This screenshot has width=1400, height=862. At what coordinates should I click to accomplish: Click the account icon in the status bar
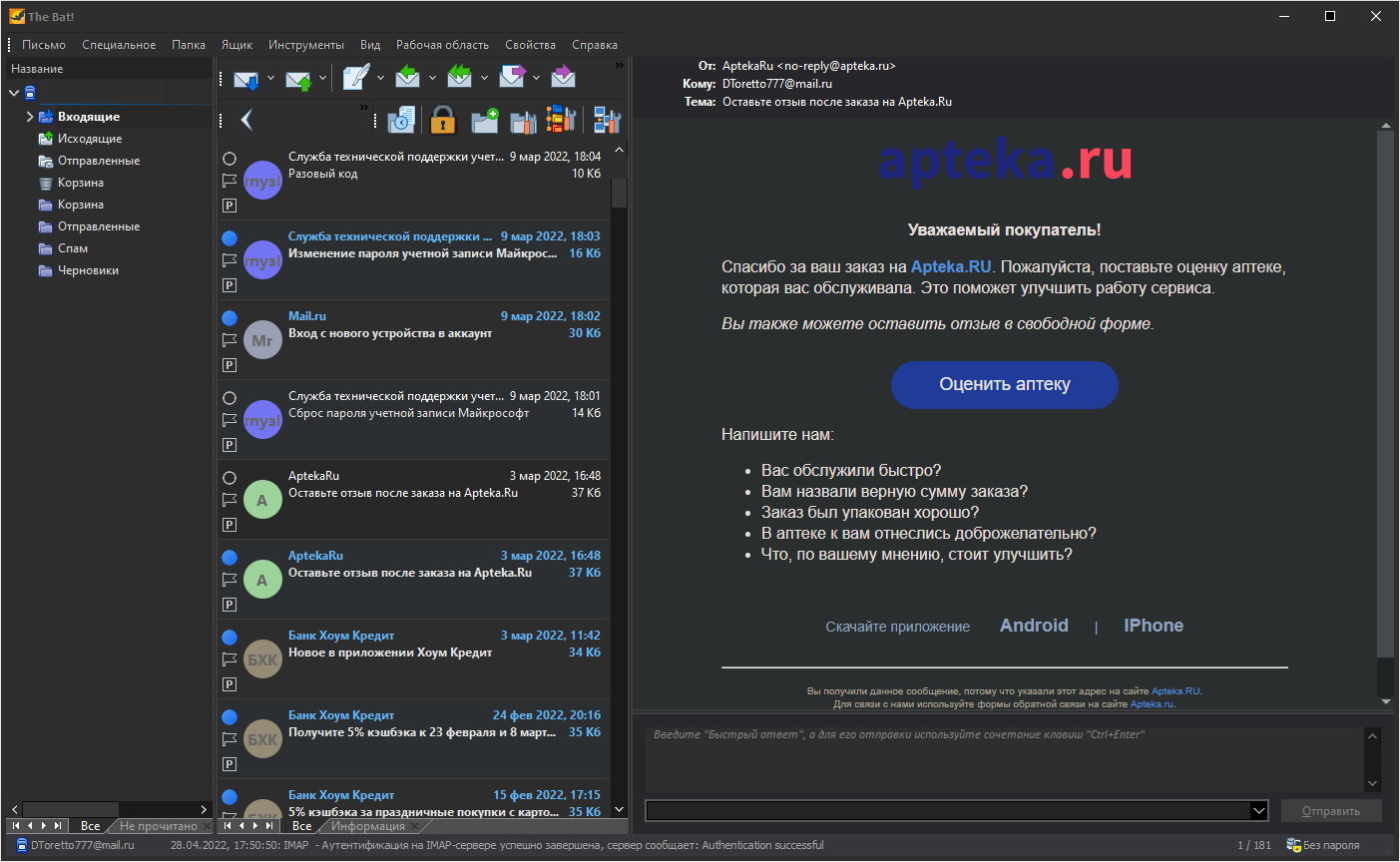(22, 845)
